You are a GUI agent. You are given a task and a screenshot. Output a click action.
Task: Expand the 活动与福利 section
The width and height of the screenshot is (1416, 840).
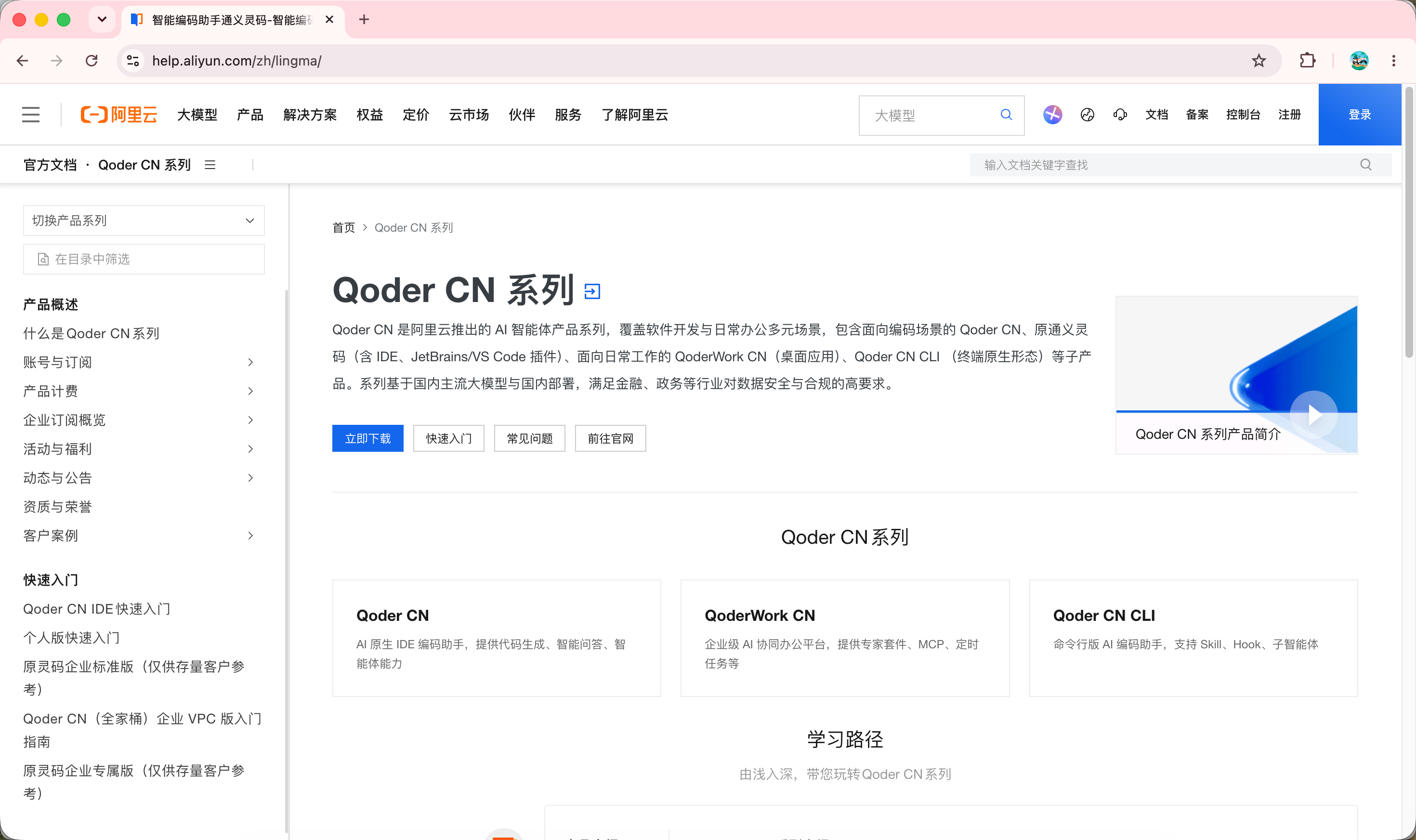(251, 449)
